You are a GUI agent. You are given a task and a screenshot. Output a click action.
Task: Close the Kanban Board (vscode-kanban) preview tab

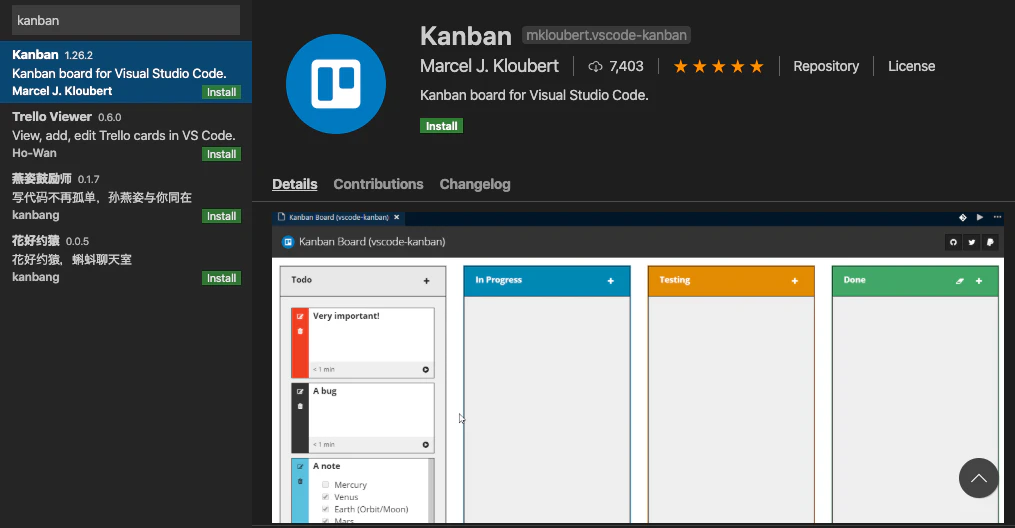pos(397,217)
